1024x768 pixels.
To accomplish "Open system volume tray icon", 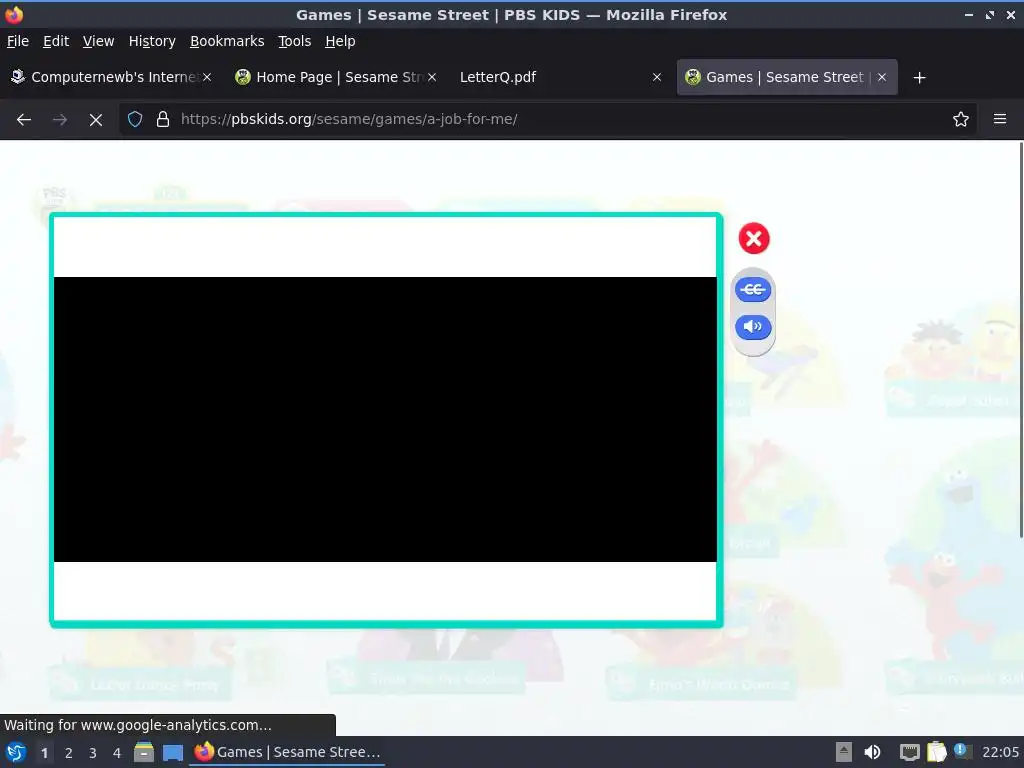I will (872, 752).
